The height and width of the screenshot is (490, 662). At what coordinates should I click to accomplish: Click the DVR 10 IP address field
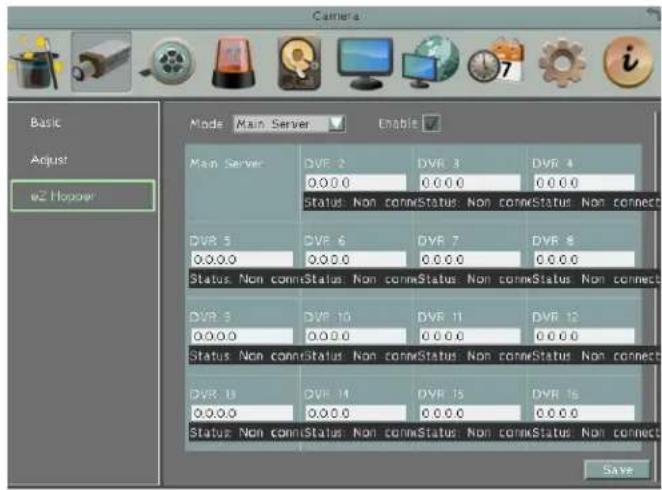click(x=355, y=336)
